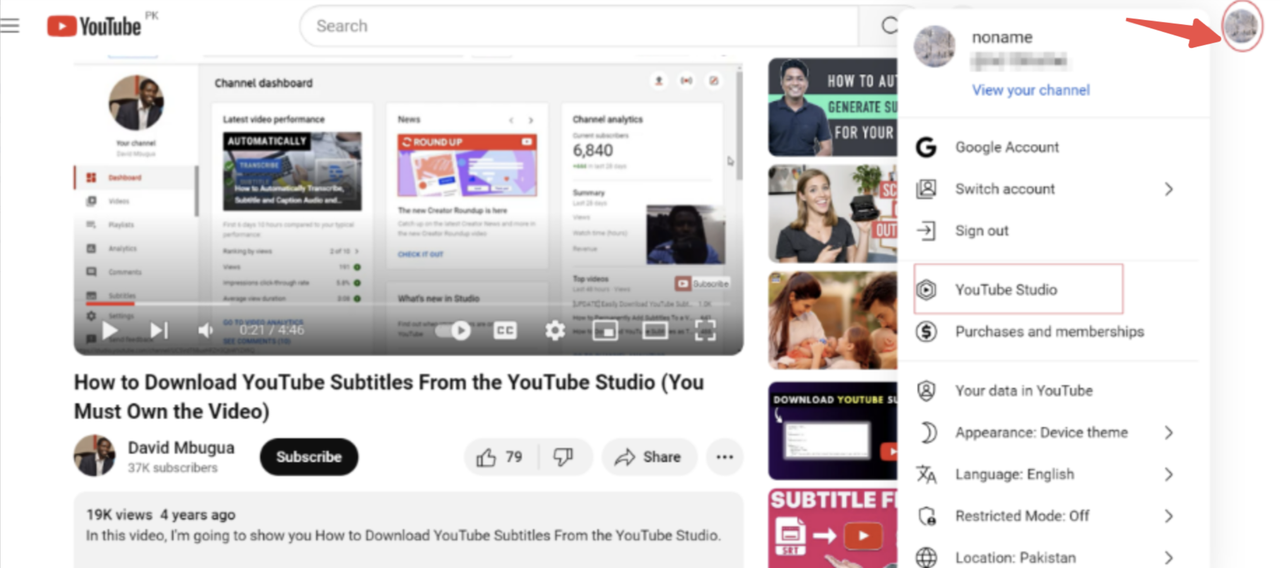Click the Share button
This screenshot has height=568, width=1280.
(648, 457)
